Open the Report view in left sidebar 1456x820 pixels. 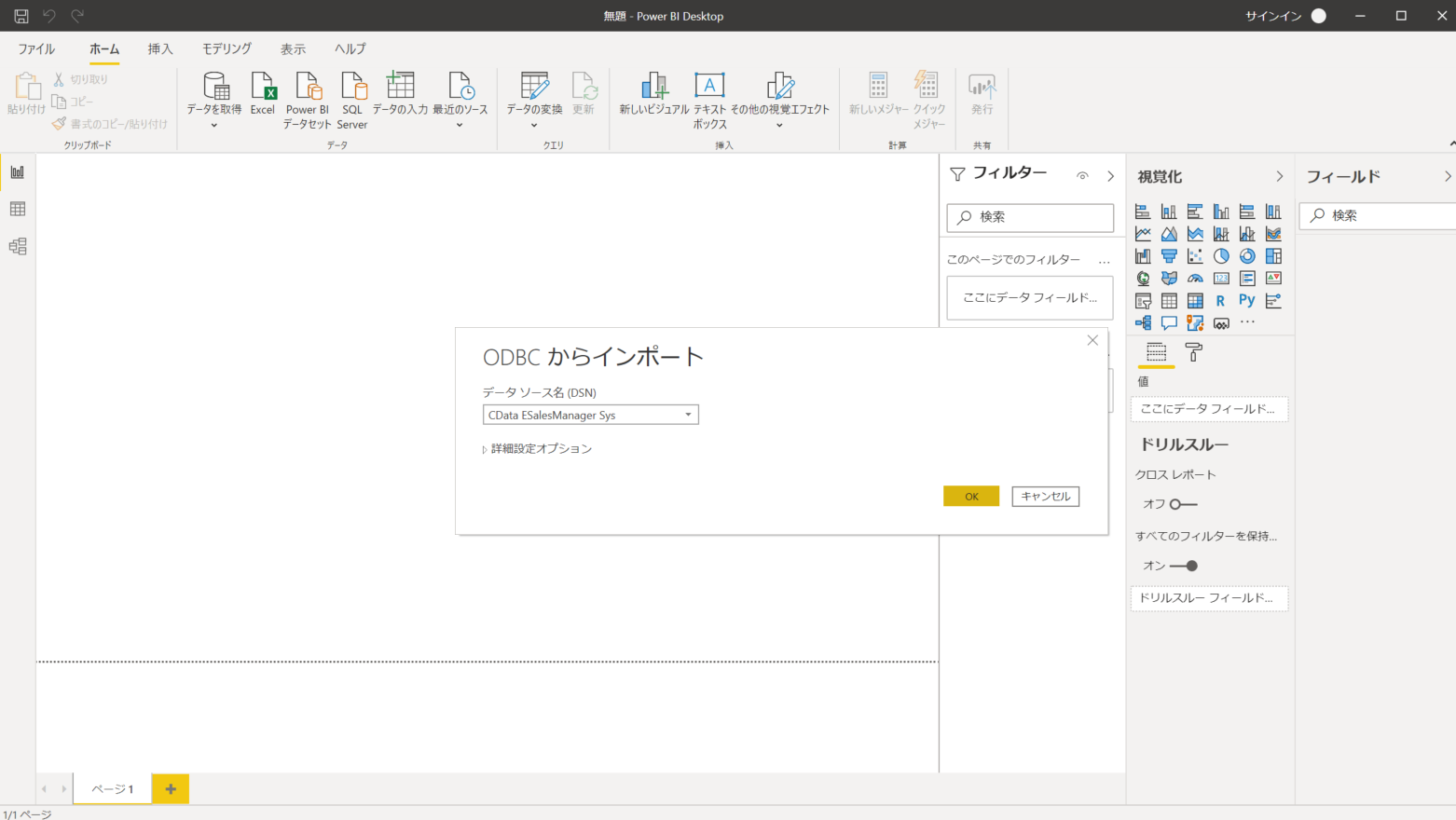pos(18,172)
